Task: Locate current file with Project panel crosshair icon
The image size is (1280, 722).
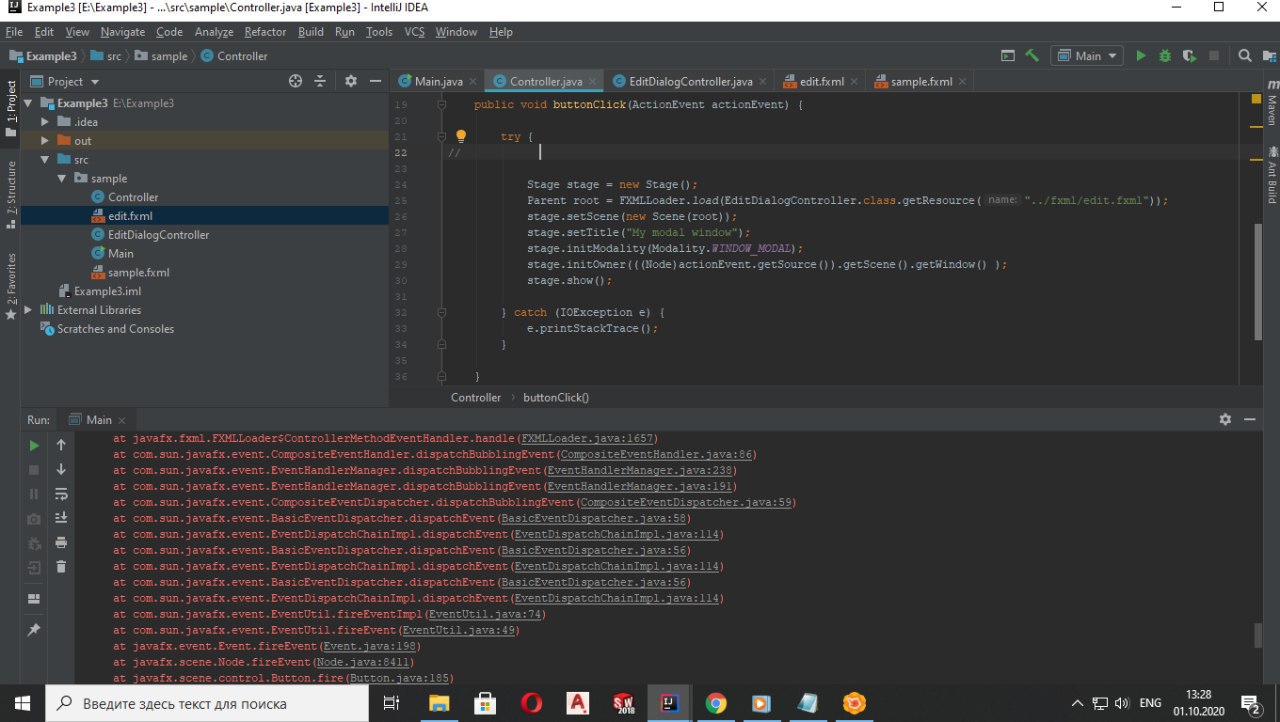Action: coord(295,81)
